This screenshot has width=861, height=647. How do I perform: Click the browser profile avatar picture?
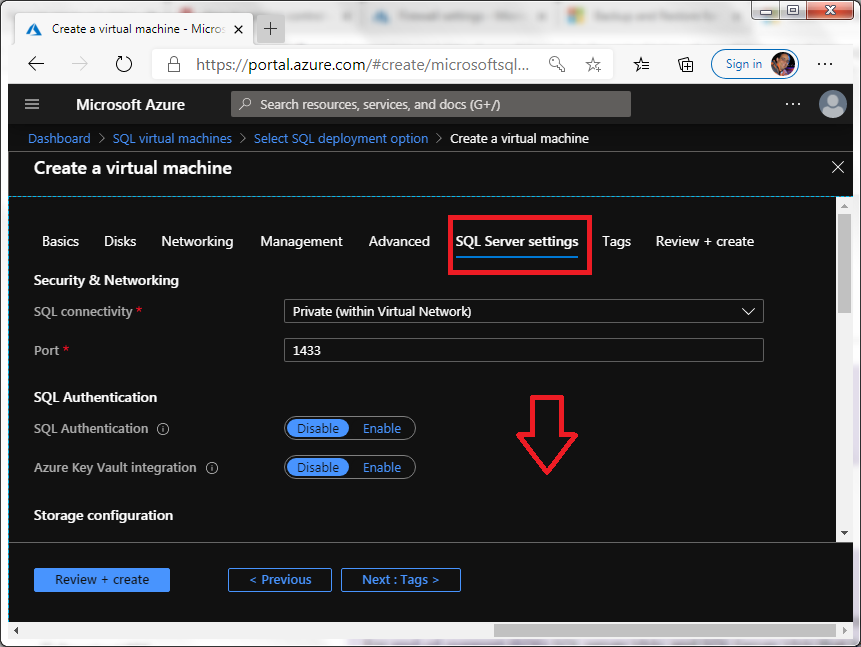click(782, 64)
